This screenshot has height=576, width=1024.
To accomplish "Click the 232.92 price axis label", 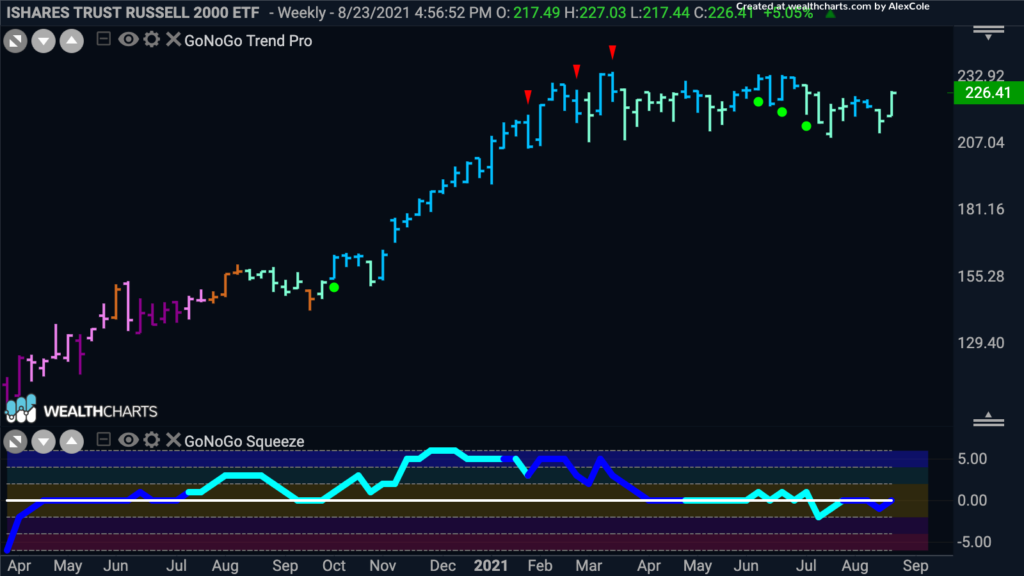I will 980,76.
